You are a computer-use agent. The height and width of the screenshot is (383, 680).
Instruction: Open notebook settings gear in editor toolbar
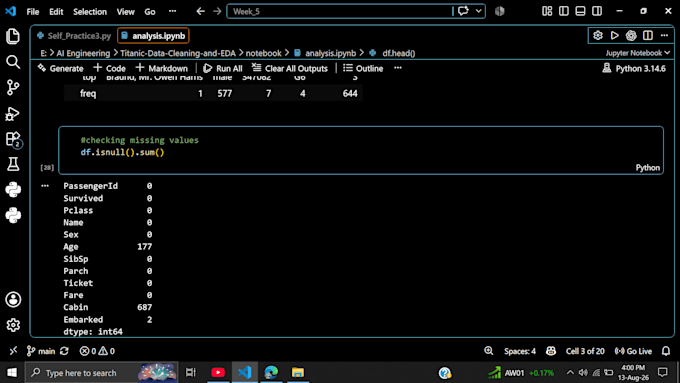(x=598, y=36)
